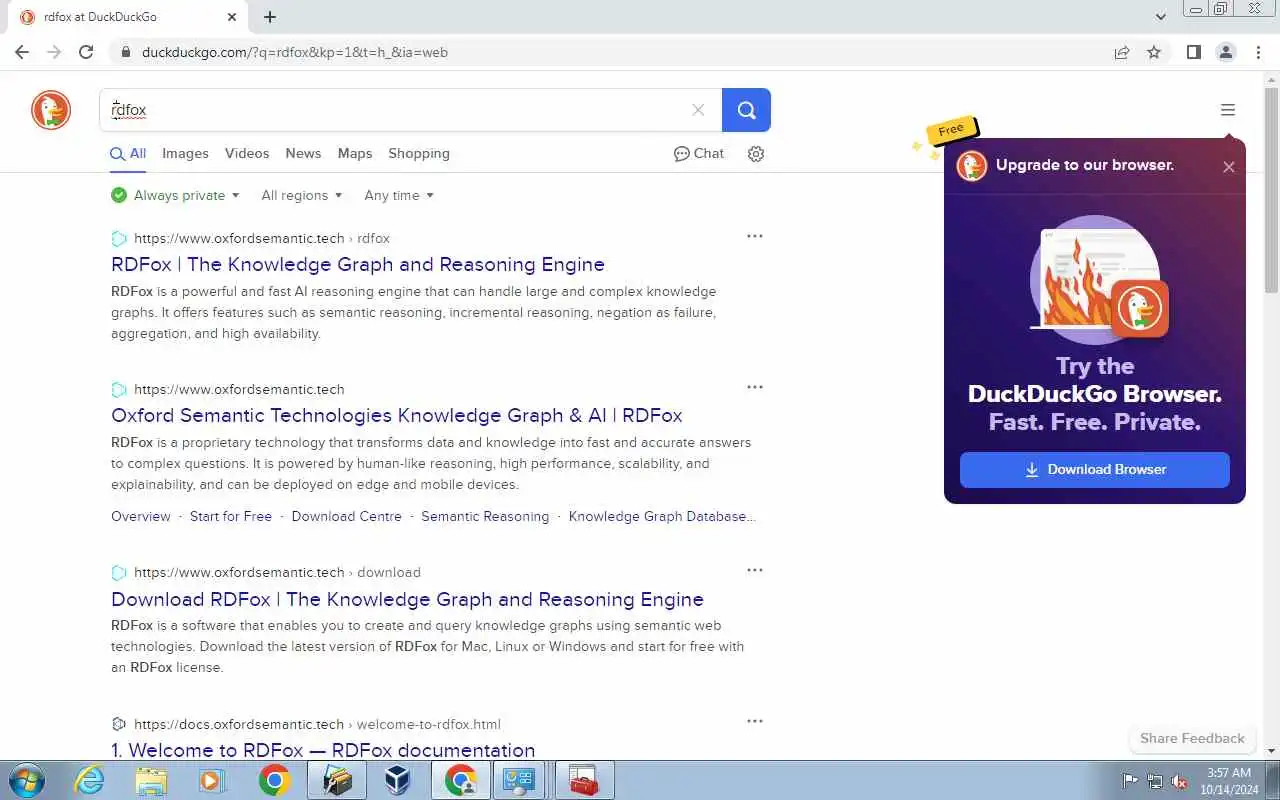This screenshot has width=1280, height=800.
Task: Open VirtualBox from taskbar
Action: point(398,780)
